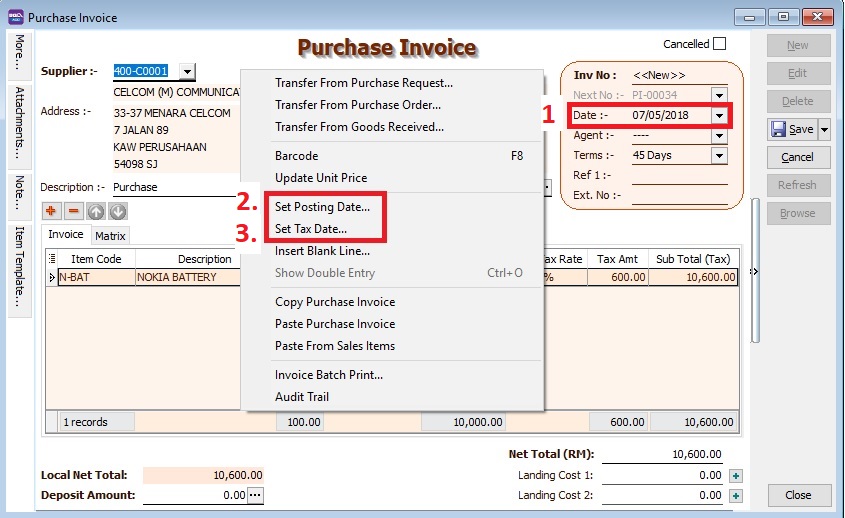Switch to the Matrix tab

pos(110,236)
